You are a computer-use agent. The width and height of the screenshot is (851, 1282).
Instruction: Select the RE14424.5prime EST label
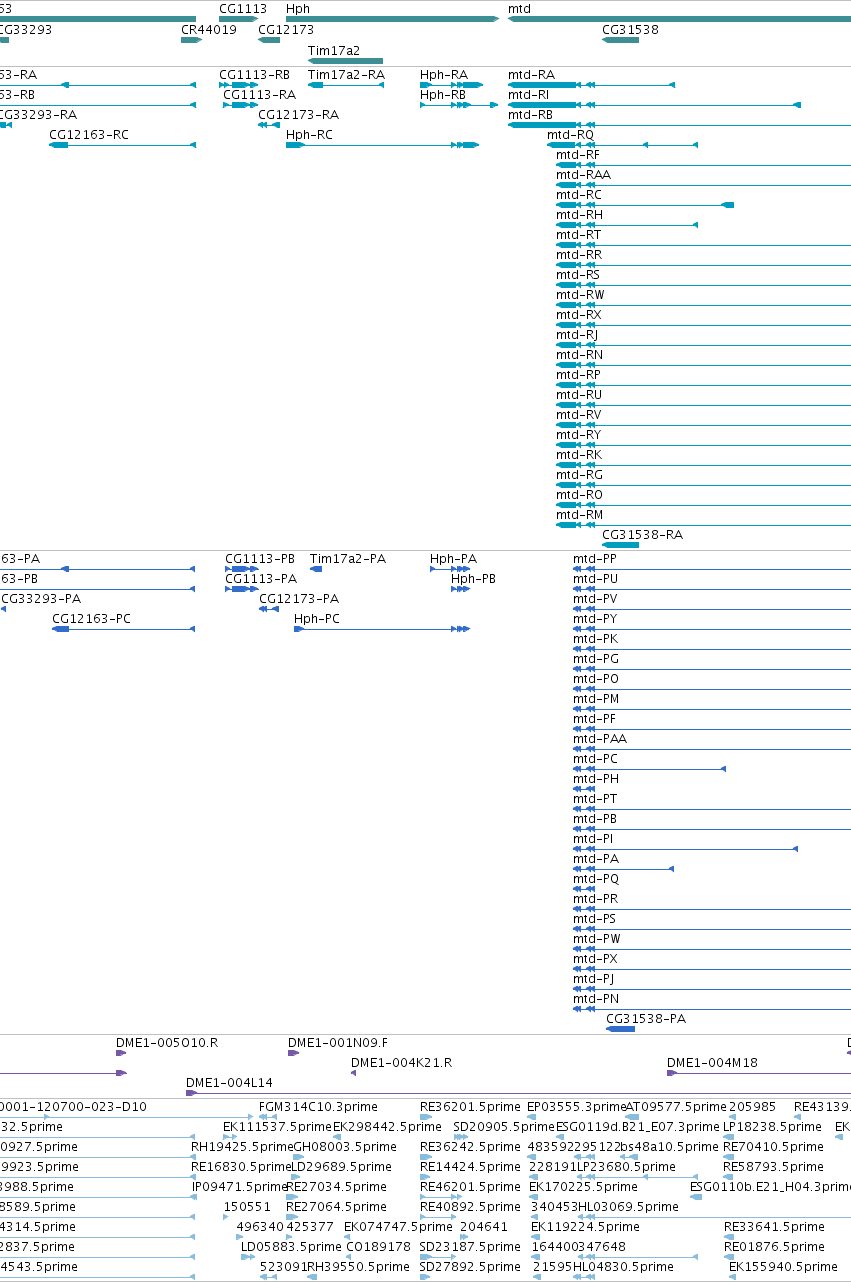click(470, 1167)
